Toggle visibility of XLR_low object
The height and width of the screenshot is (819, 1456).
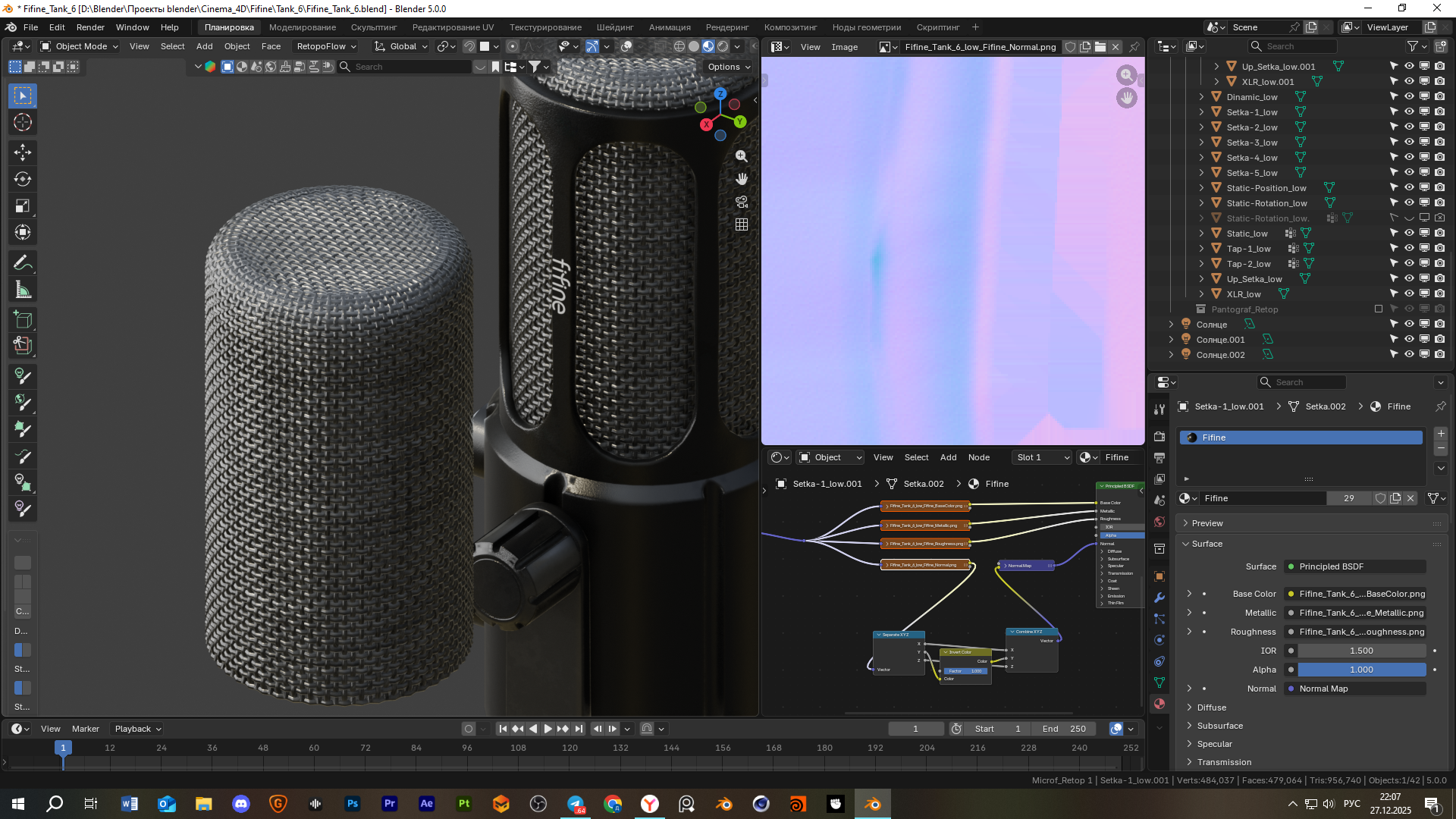tap(1409, 294)
